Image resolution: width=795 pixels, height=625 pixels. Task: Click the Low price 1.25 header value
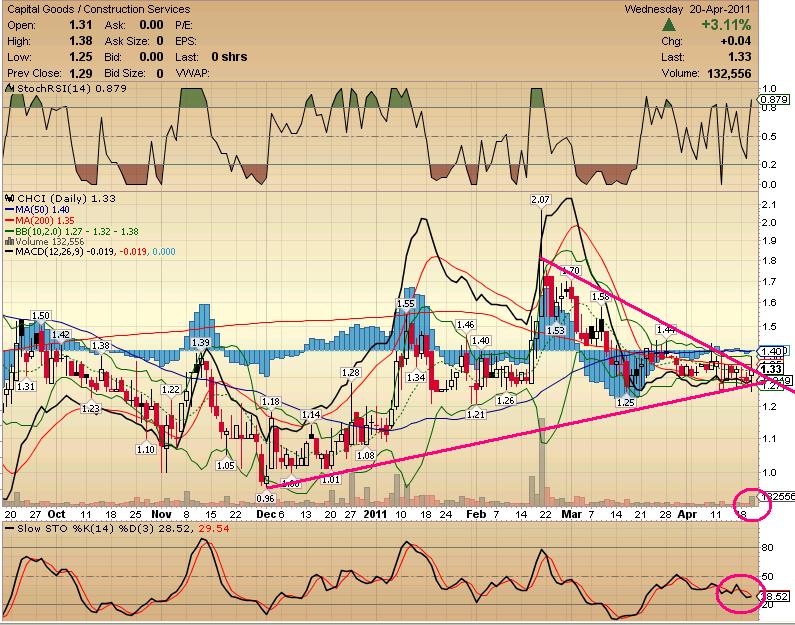click(81, 57)
